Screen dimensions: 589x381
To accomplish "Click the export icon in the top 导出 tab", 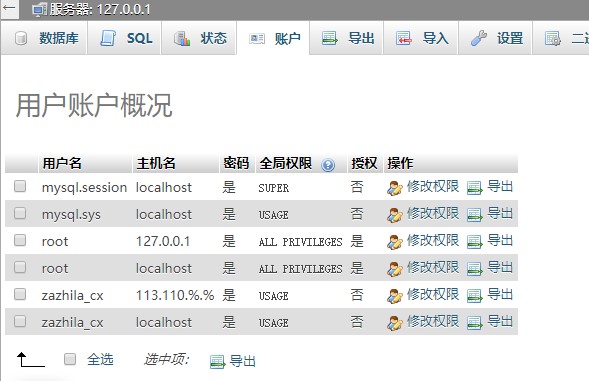I will [x=330, y=38].
